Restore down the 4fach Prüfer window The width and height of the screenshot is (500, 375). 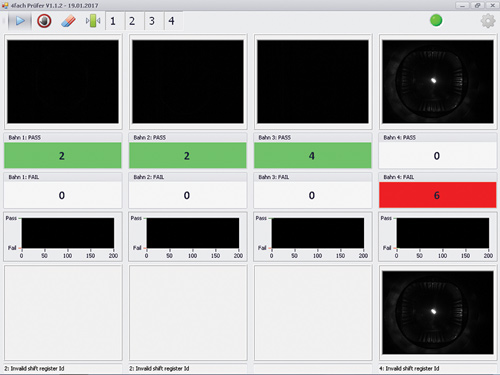click(x=477, y=5)
